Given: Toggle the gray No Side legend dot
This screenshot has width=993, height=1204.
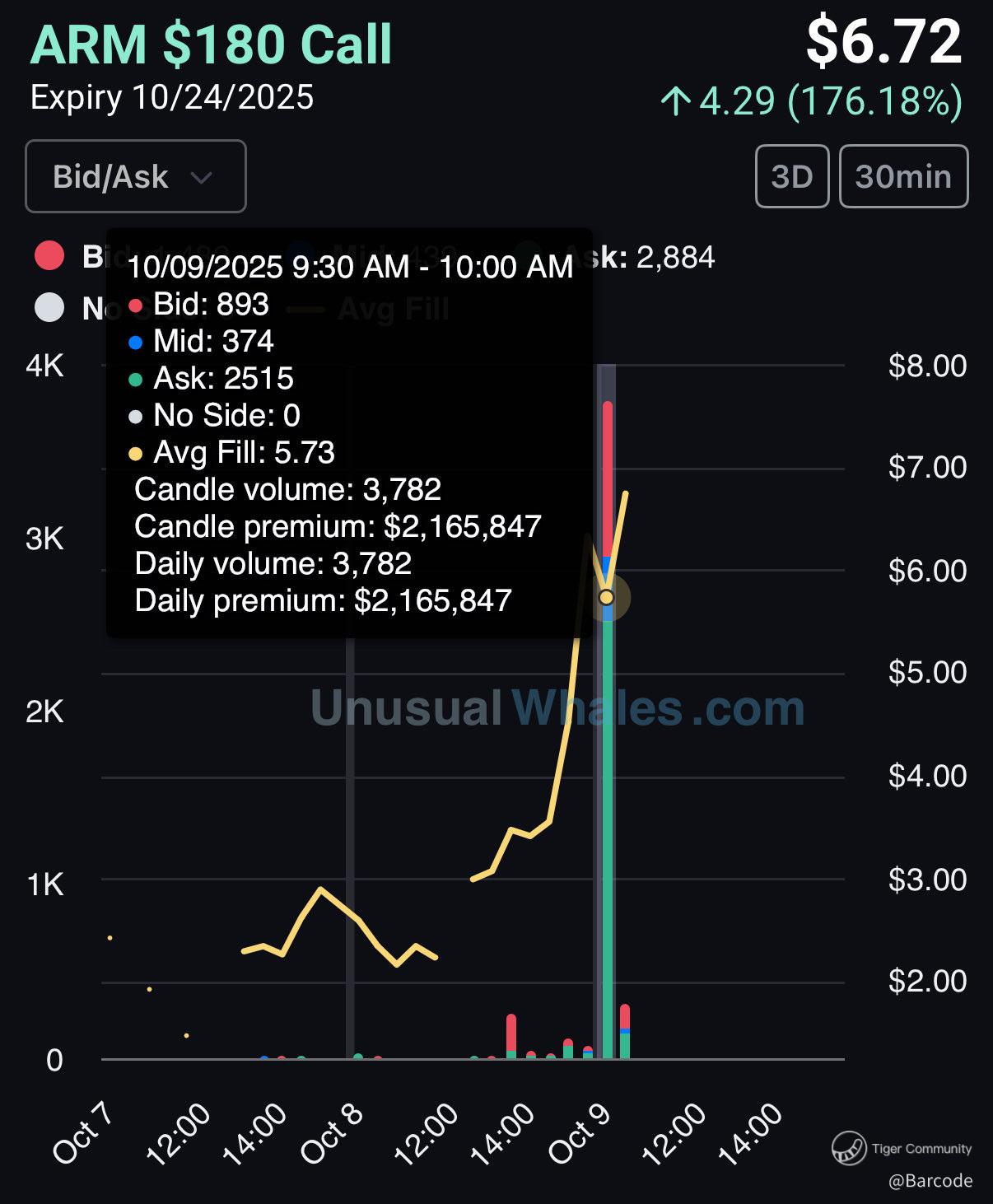Looking at the screenshot, I should coord(49,308).
